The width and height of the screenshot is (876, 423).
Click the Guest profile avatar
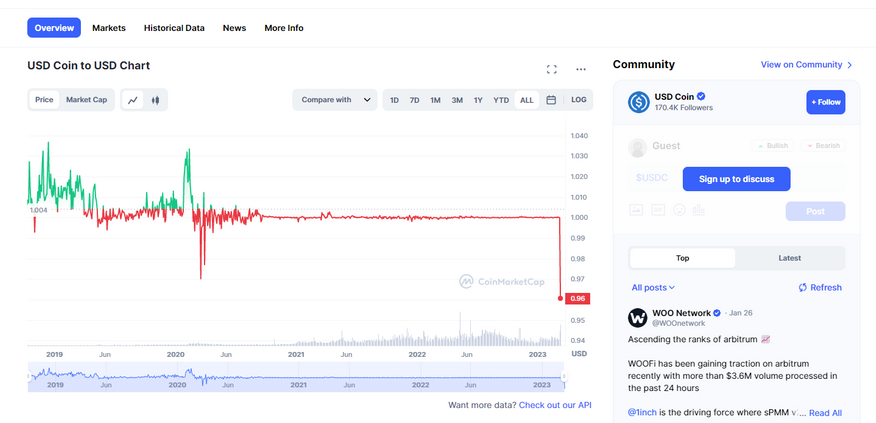point(637,148)
